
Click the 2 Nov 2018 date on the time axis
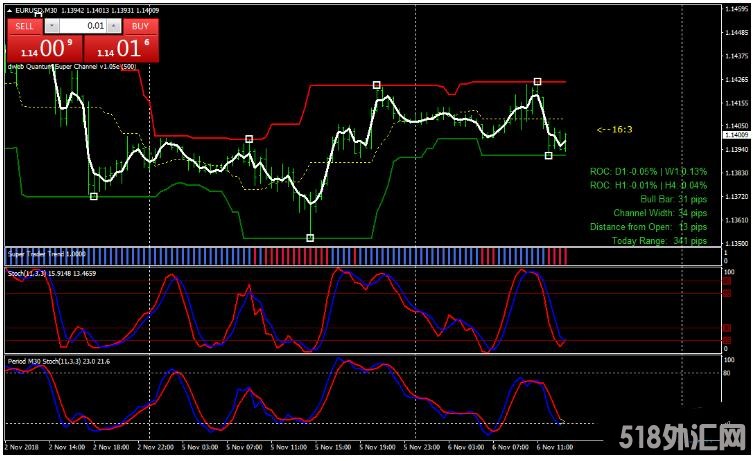pyautogui.click(x=23, y=447)
